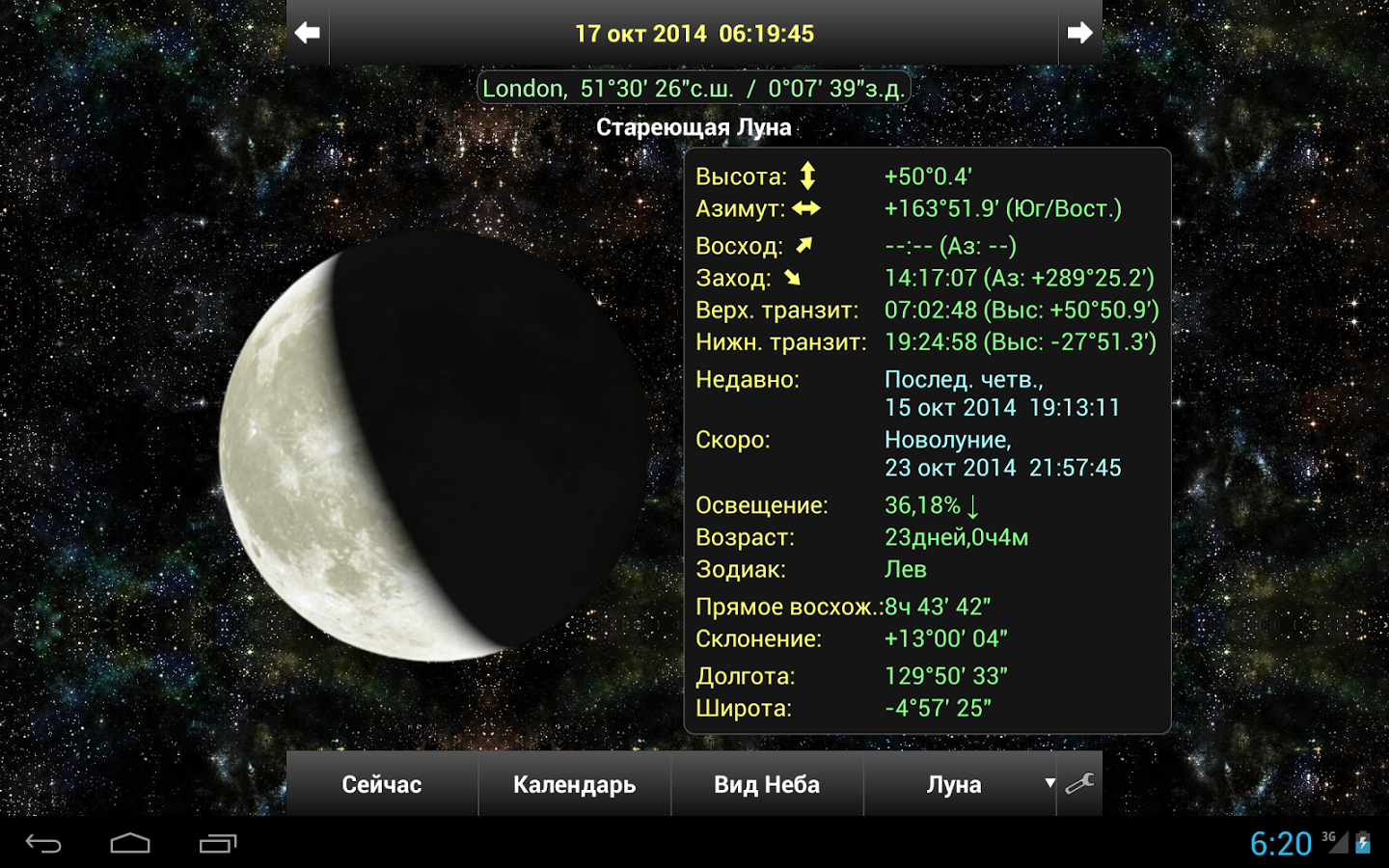Tap declination +13°00' 04"
The image size is (1389, 868).
[x=945, y=638]
